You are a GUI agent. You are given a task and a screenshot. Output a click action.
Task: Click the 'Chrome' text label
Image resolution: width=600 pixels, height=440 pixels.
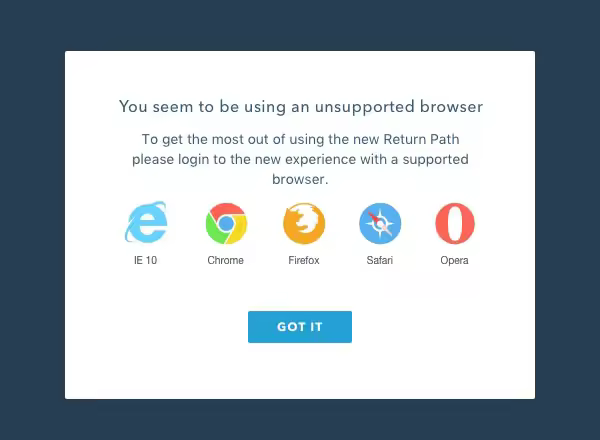(x=225, y=260)
